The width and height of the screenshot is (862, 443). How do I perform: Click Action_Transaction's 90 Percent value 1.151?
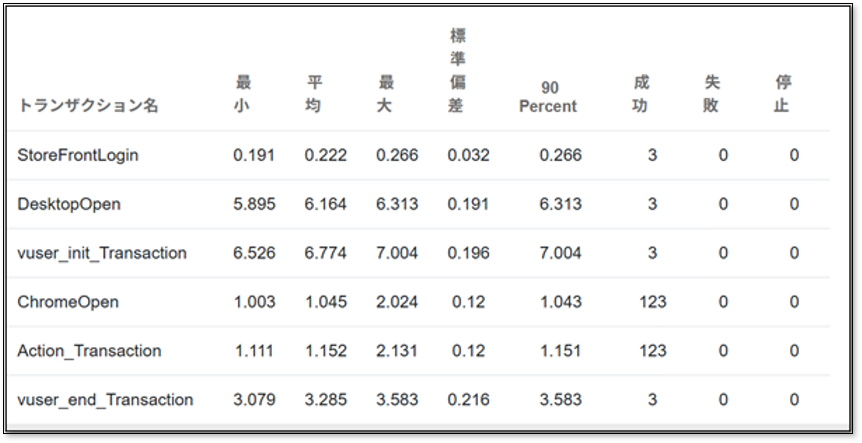click(x=560, y=351)
